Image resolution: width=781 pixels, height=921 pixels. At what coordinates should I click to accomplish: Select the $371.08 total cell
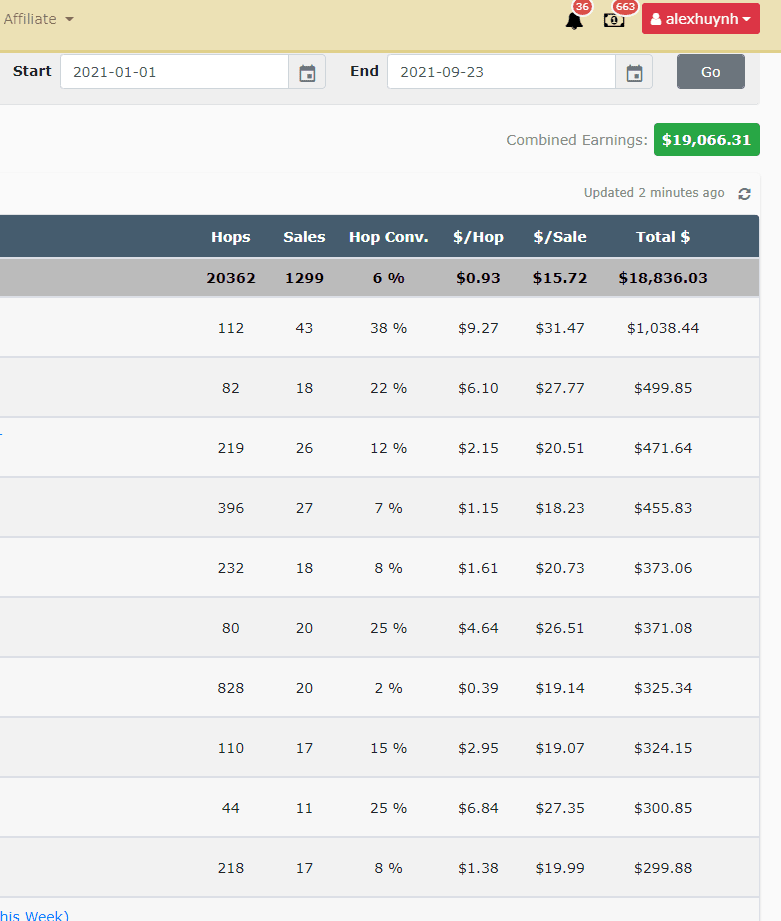pos(663,628)
